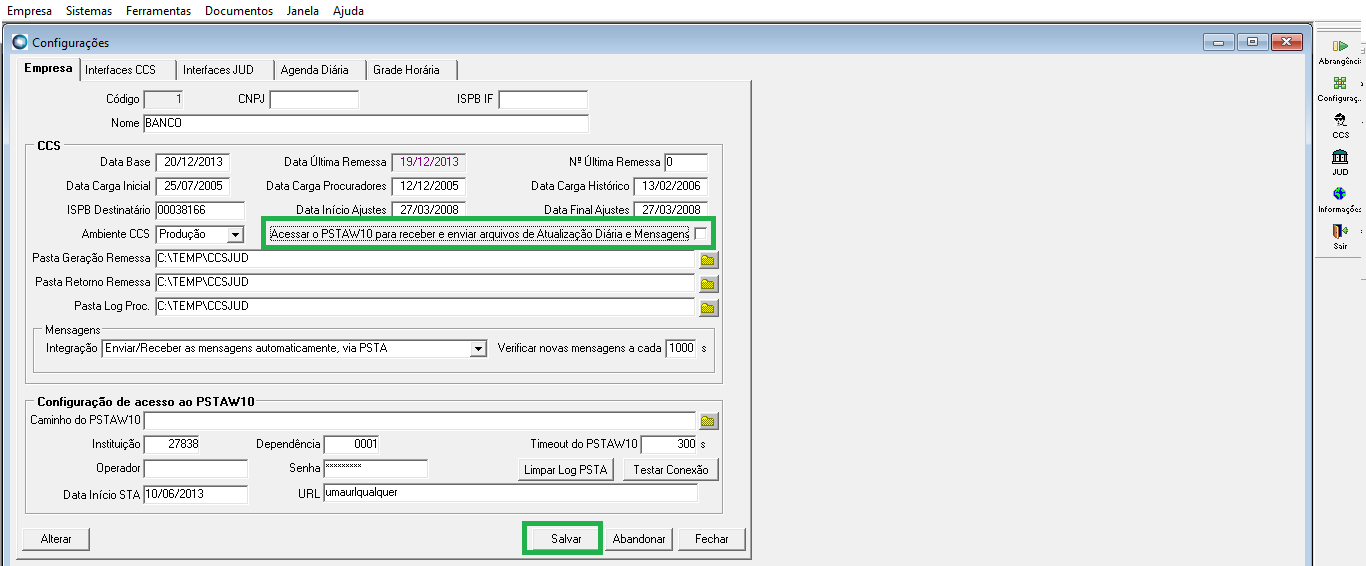Click the Pasta Log Proc. path field
Screen dimensions: 1366x566
425,307
